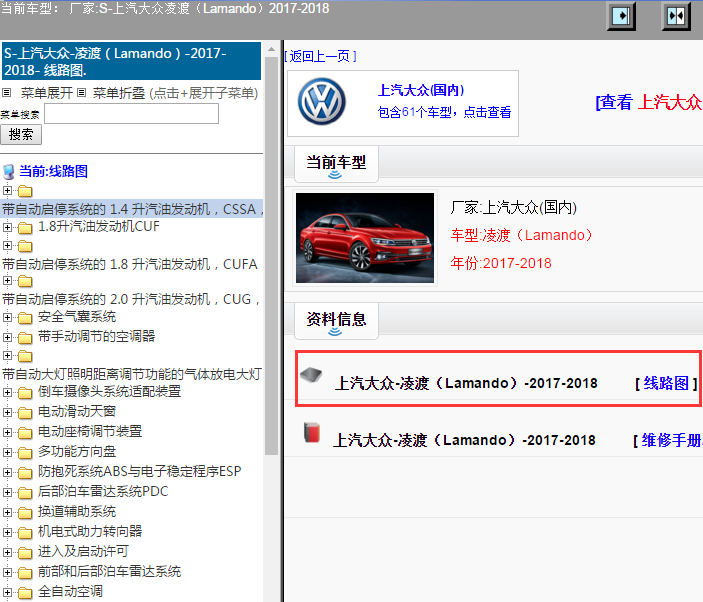The image size is (703, 602).
Task: Click folder icon of 全自动空调
Action: pyautogui.click(x=25, y=592)
